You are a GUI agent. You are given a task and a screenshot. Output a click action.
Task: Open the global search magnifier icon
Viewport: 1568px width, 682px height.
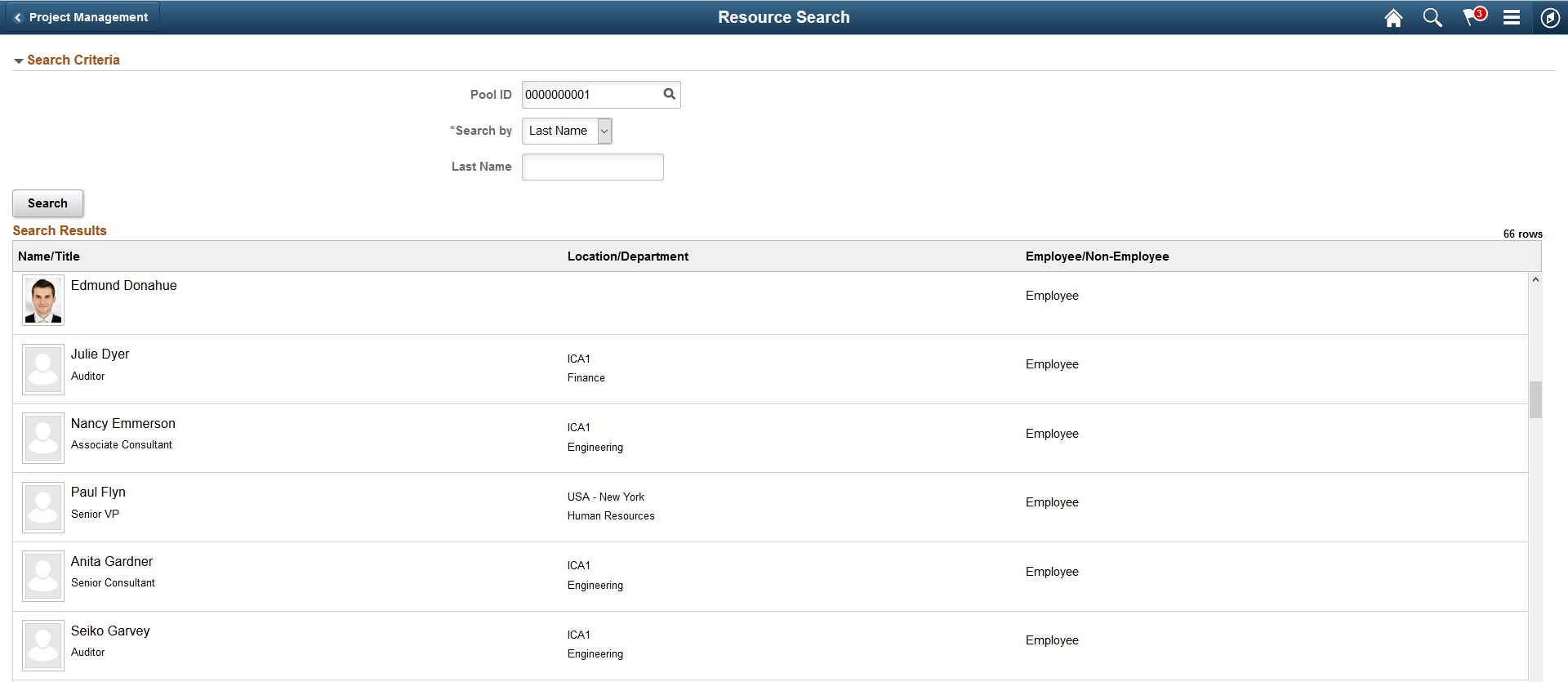click(1432, 18)
